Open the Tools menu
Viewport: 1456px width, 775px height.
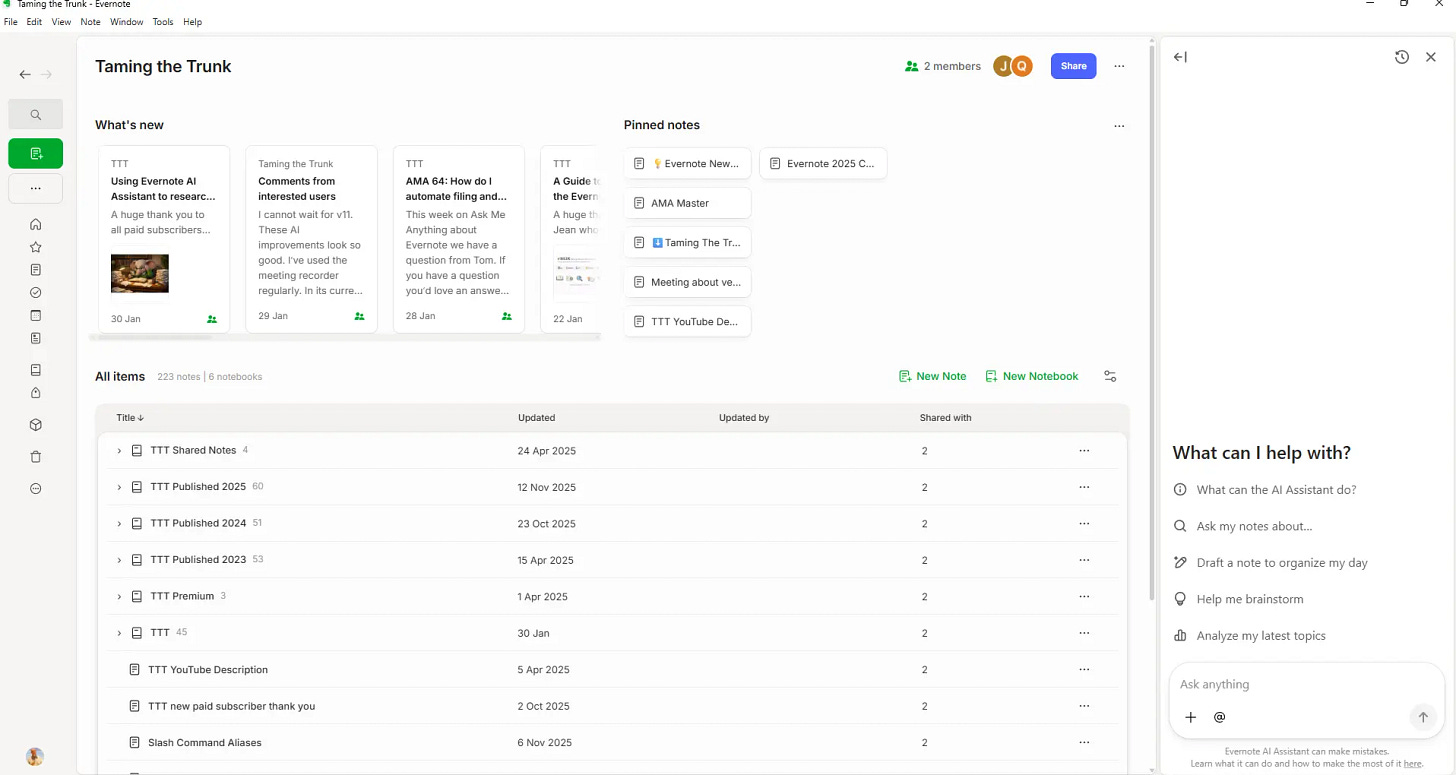163,22
